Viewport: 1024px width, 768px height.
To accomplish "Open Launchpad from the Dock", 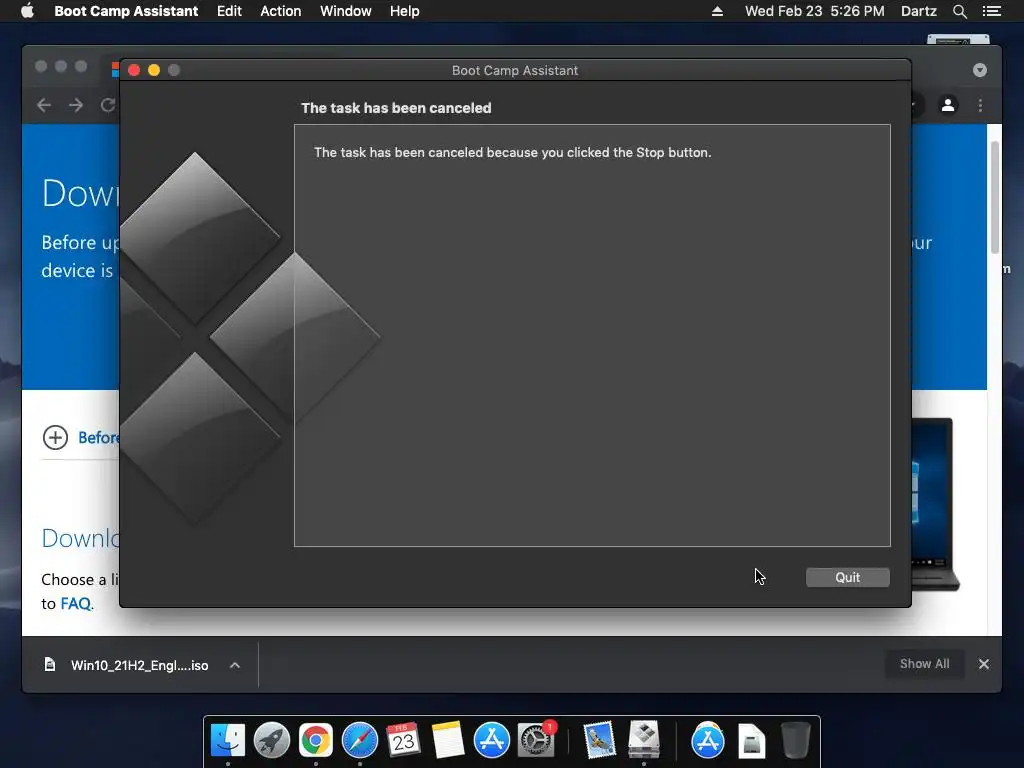I will pyautogui.click(x=272, y=741).
